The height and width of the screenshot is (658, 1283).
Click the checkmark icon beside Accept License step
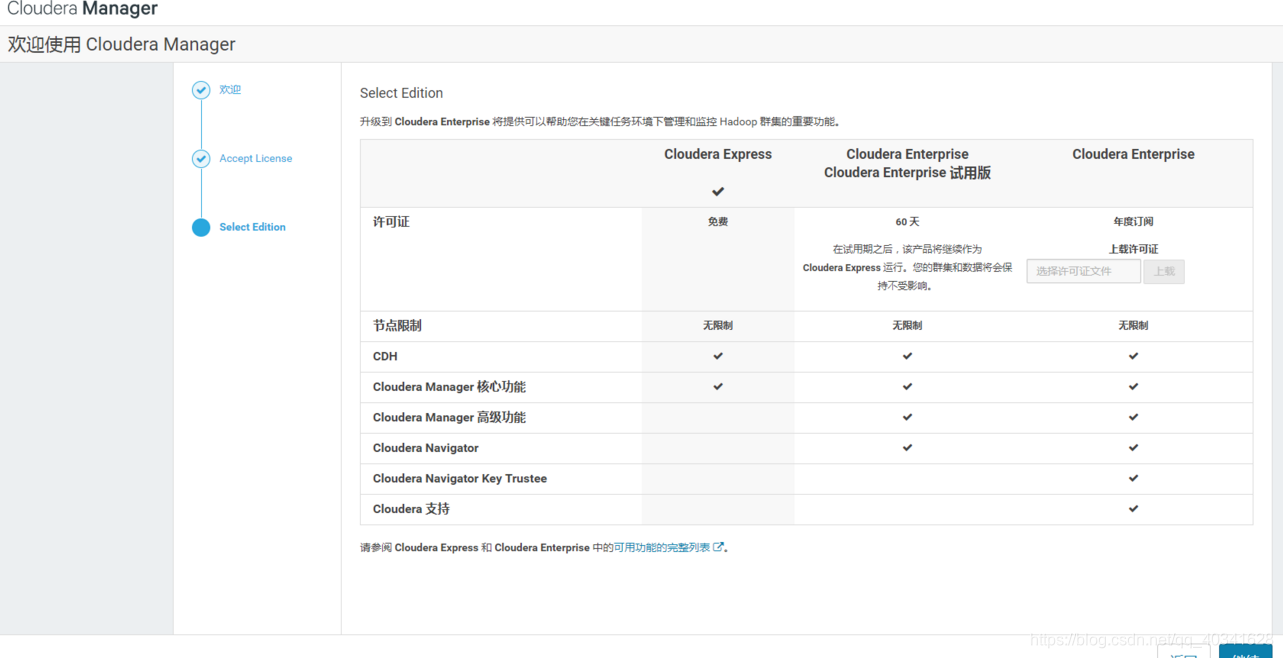(201, 159)
